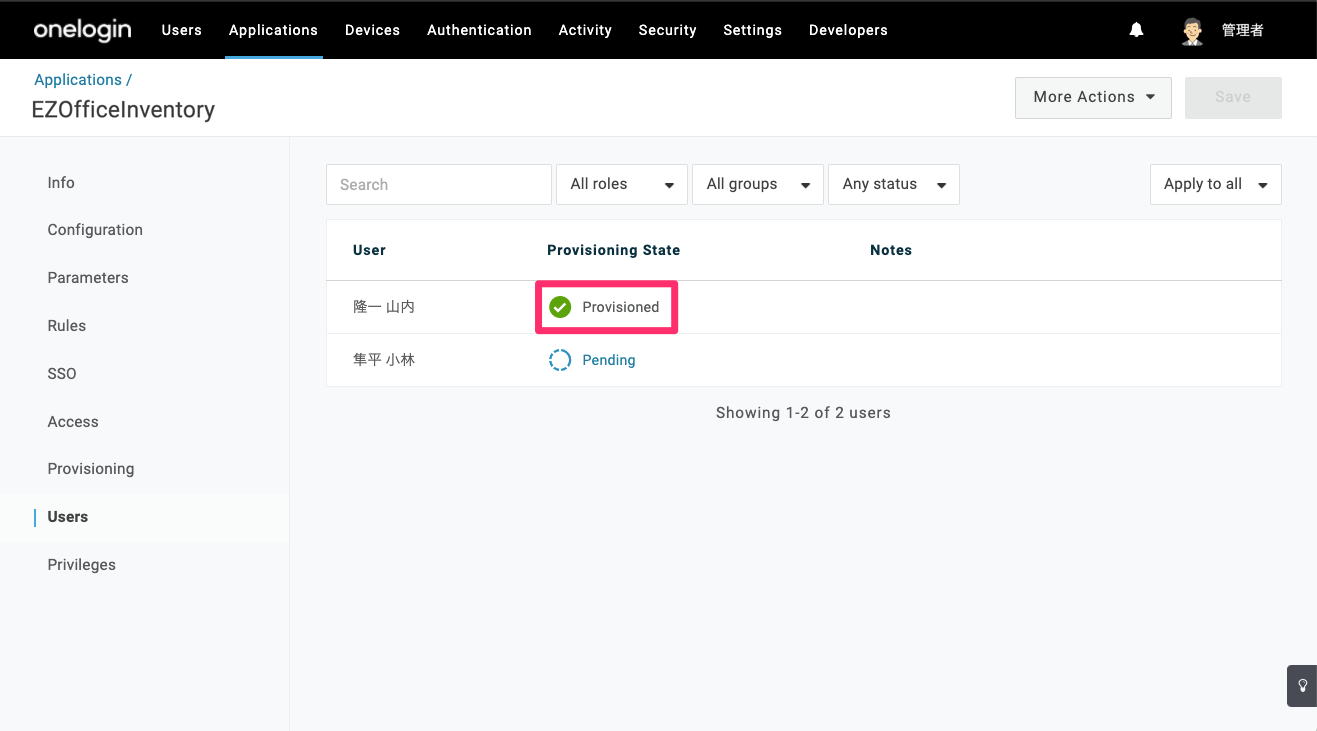Image resolution: width=1317 pixels, height=731 pixels.
Task: Select the Configuration sidebar tab
Action: 95,230
